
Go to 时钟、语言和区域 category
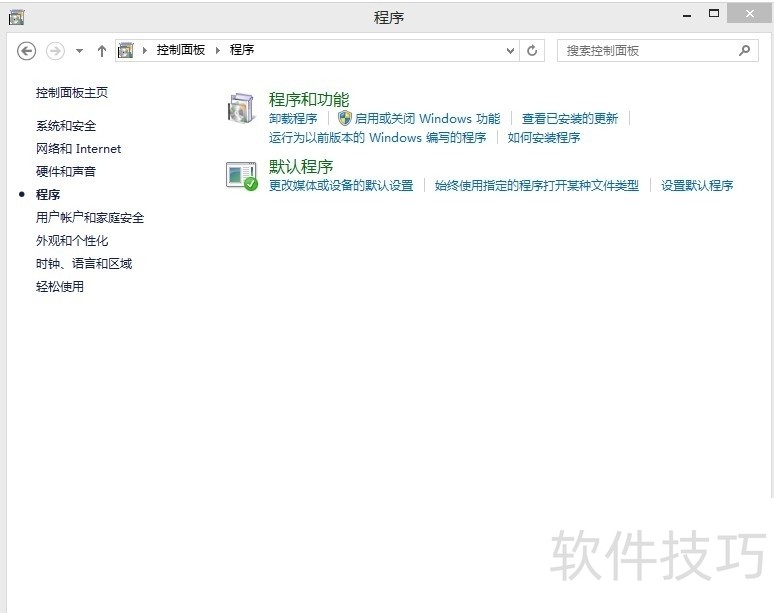click(84, 264)
